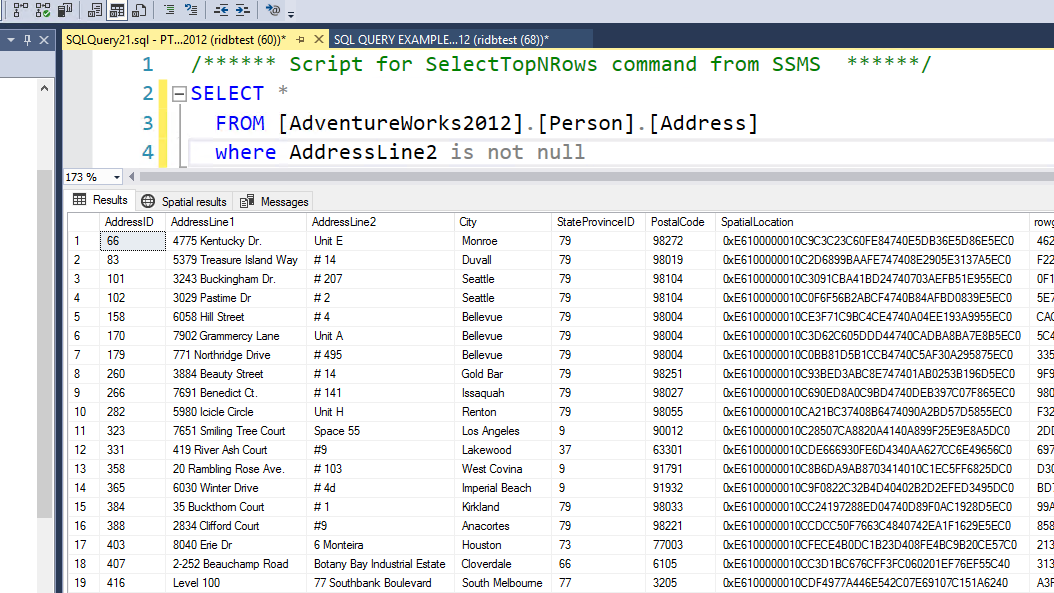1054x593 pixels.
Task: Activate the SQLQuery21.sql document tab
Action: [176, 40]
